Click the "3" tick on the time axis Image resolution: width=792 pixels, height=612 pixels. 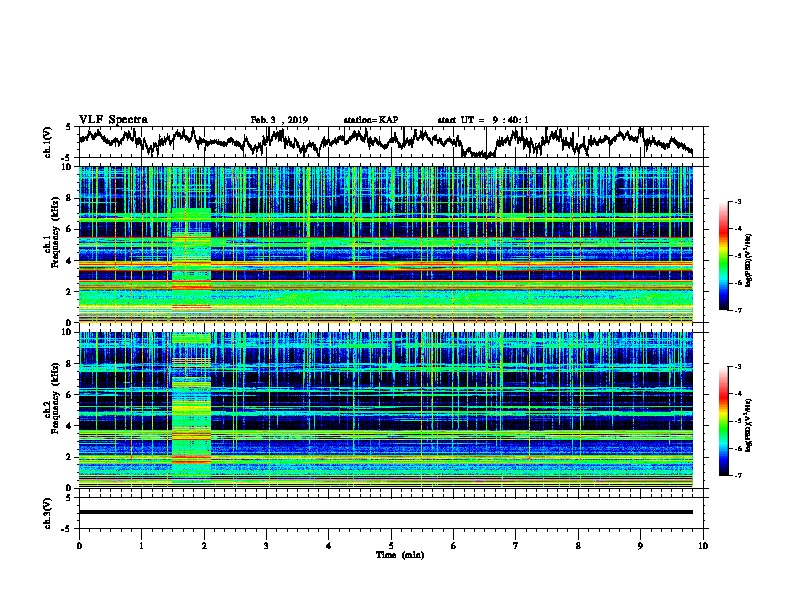point(266,545)
